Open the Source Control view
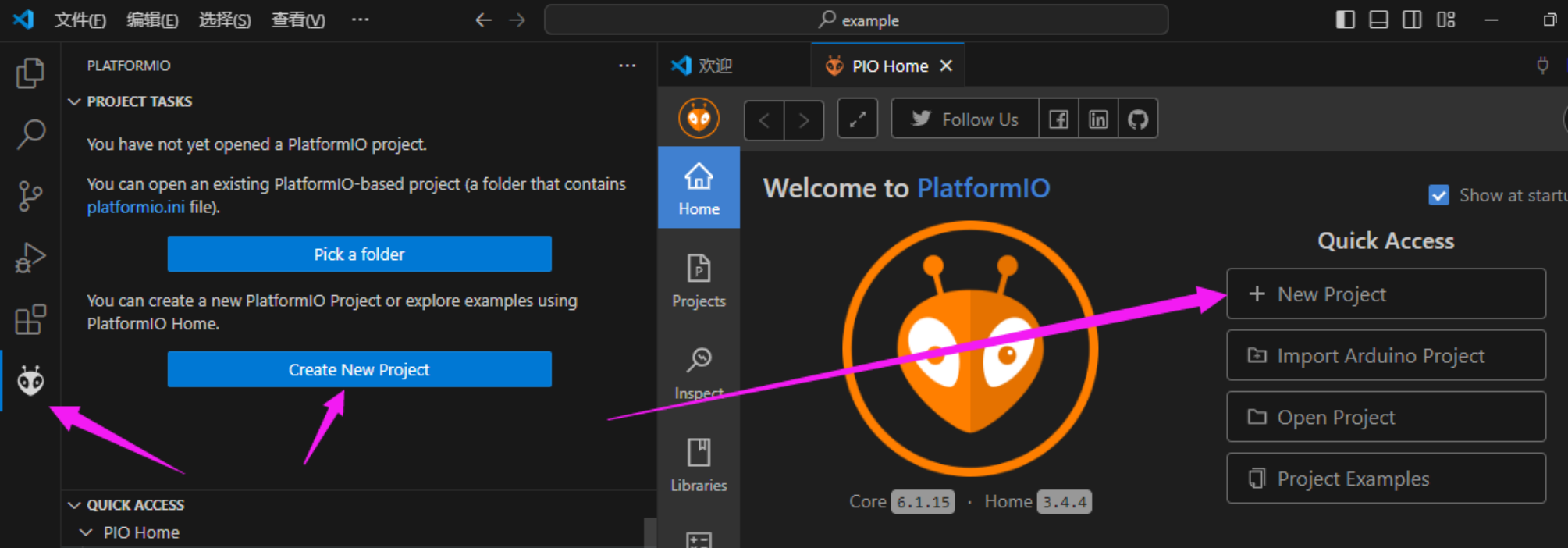This screenshot has width=1568, height=548. (30, 196)
